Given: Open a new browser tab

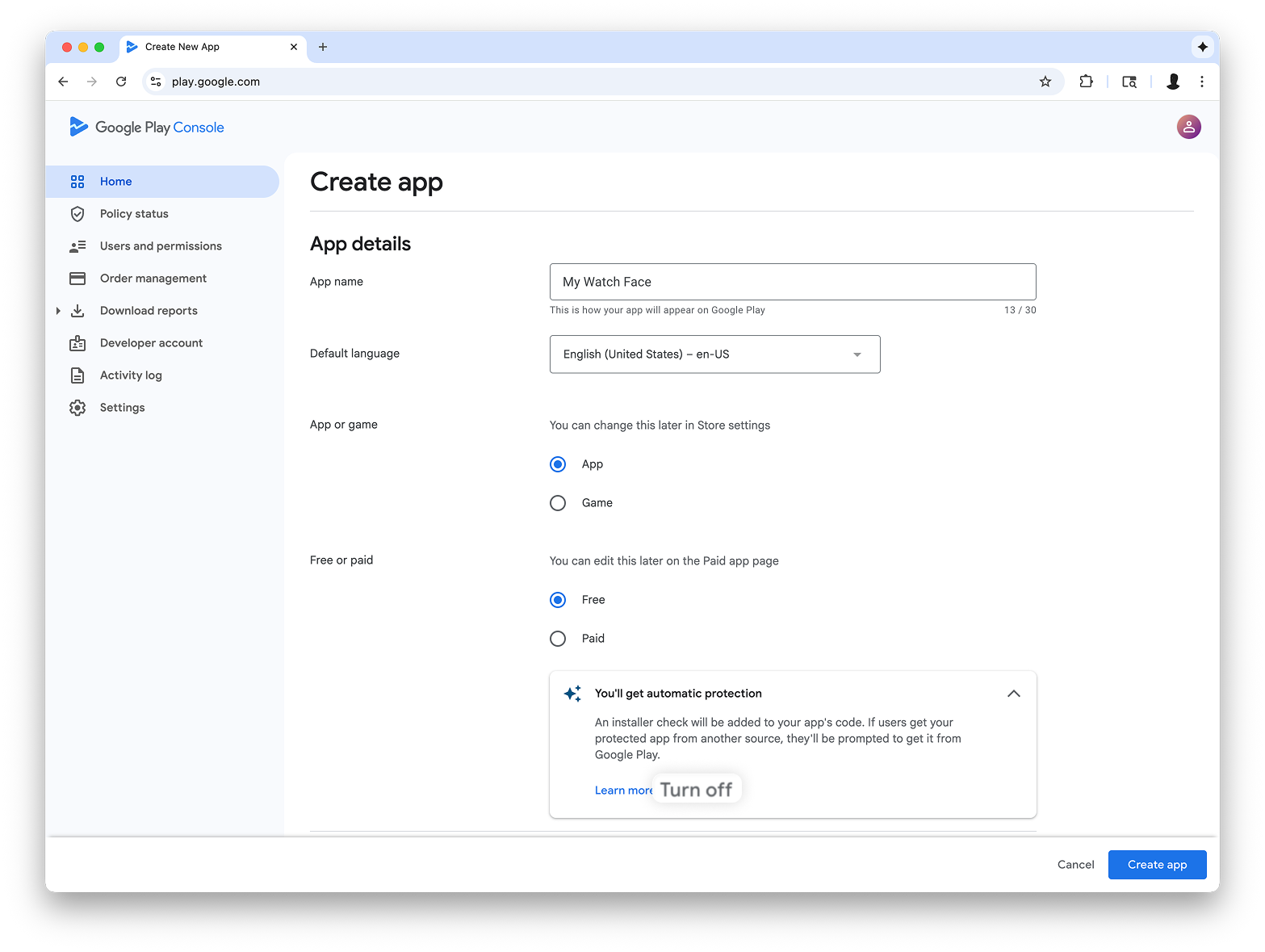Looking at the screenshot, I should click(323, 47).
